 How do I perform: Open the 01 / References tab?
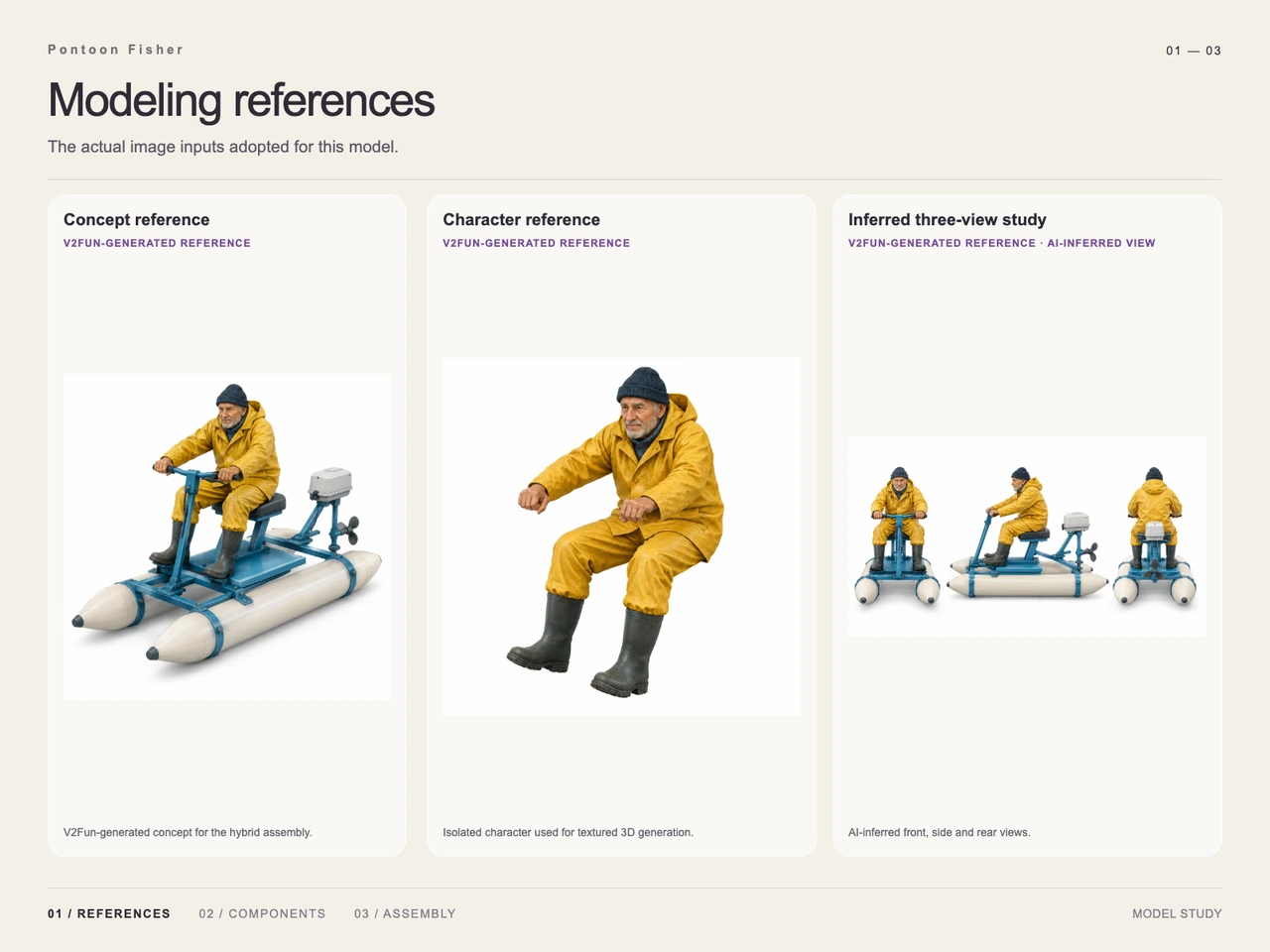pyautogui.click(x=109, y=913)
